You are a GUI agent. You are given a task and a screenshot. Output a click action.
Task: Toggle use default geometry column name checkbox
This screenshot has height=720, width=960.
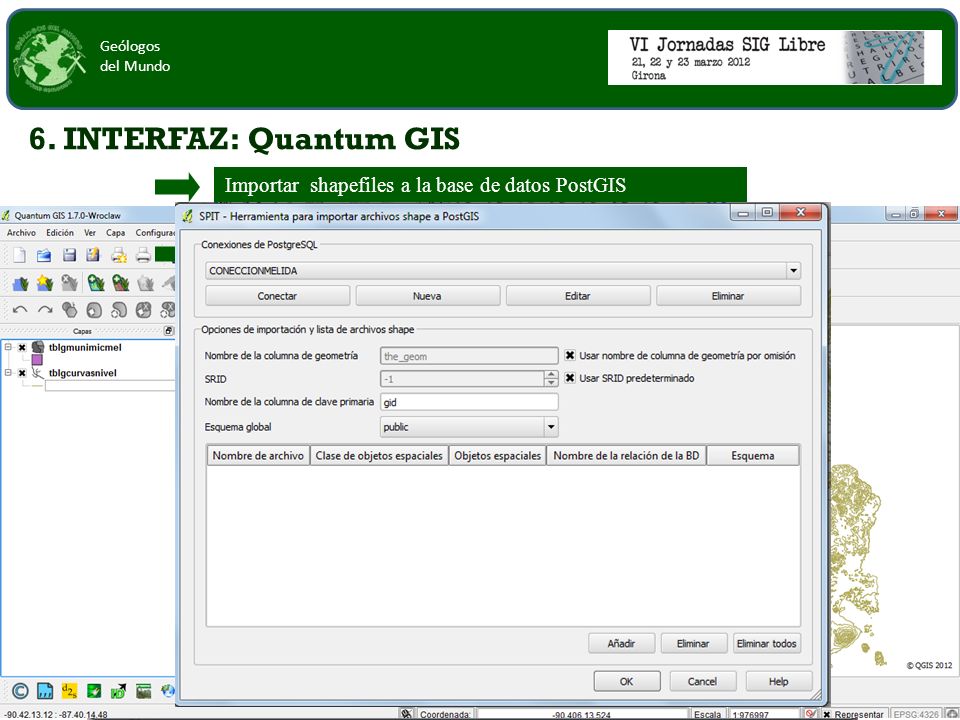(570, 355)
